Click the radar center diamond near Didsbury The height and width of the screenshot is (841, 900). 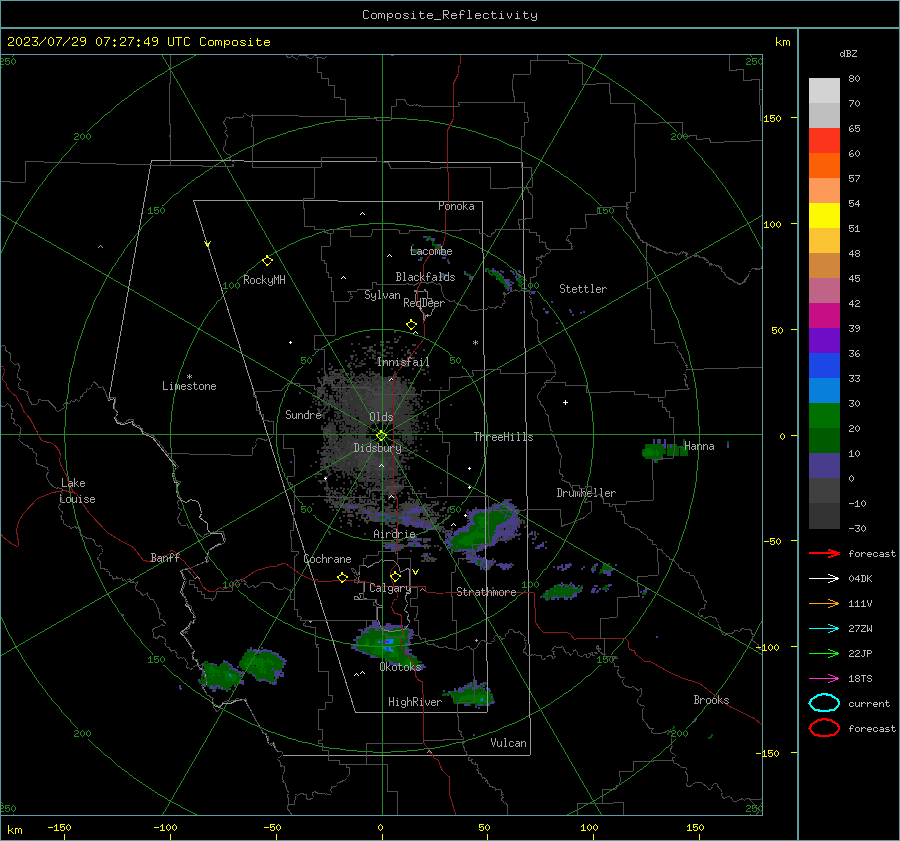[x=381, y=436]
